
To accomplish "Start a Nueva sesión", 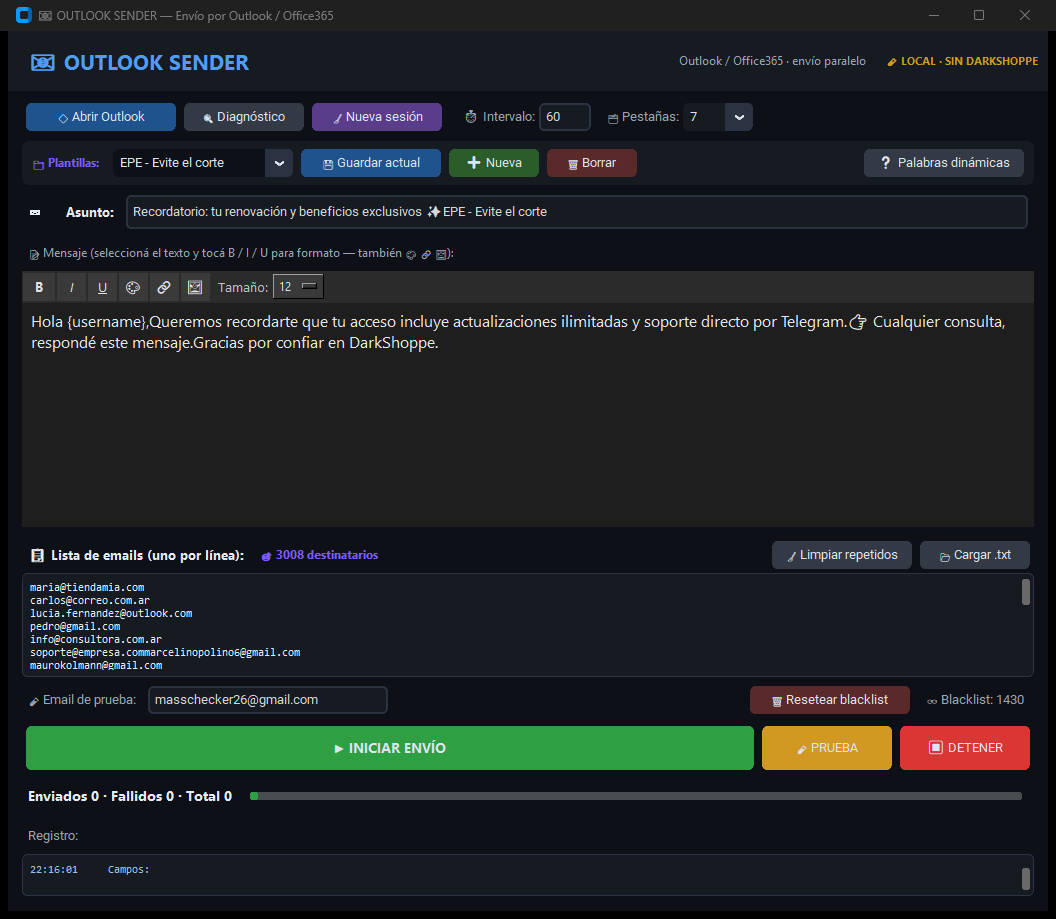I will click(377, 117).
